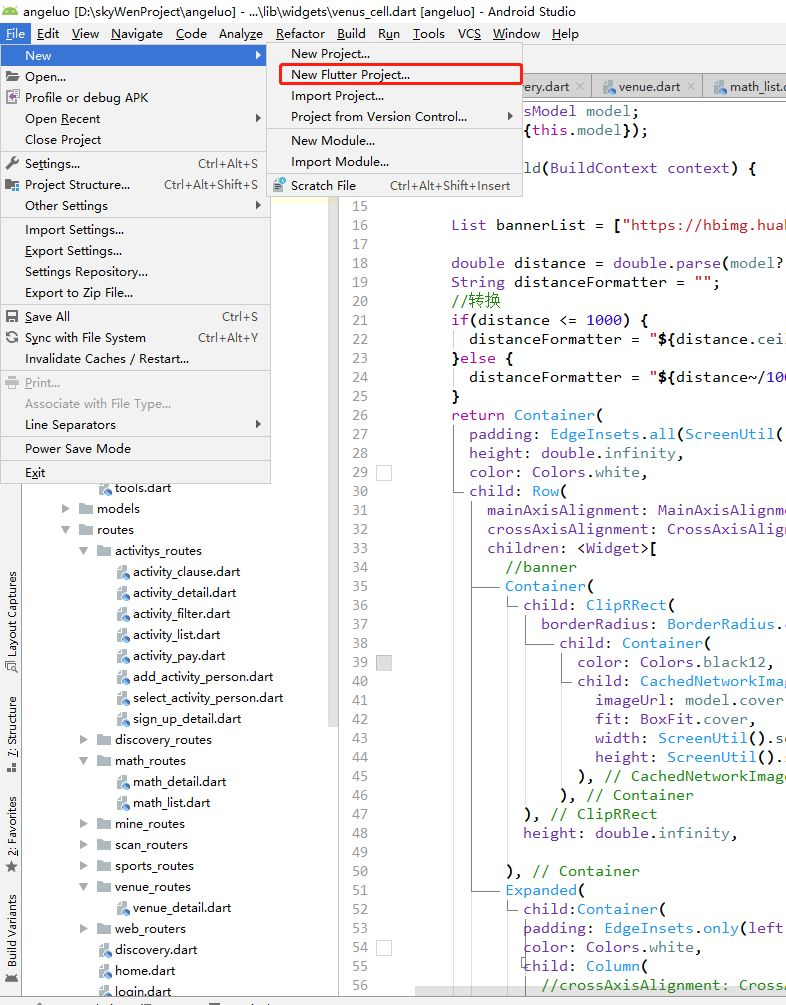Click the Profile or debug APK icon
The height and width of the screenshot is (1005, 786).
(x=12, y=97)
